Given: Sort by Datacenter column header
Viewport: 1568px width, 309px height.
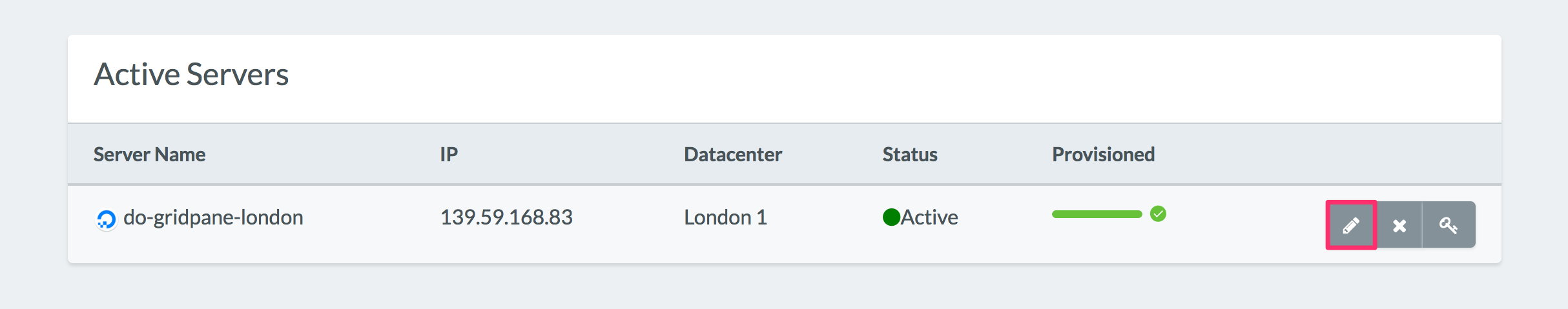Looking at the screenshot, I should coord(733,154).
